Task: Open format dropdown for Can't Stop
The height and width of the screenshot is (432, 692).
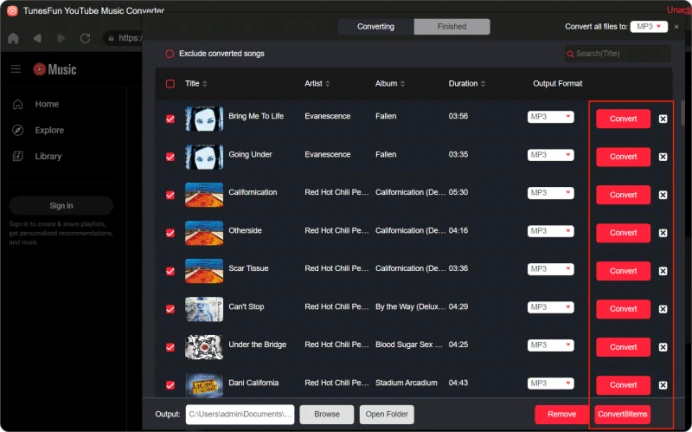Action: [x=550, y=307]
